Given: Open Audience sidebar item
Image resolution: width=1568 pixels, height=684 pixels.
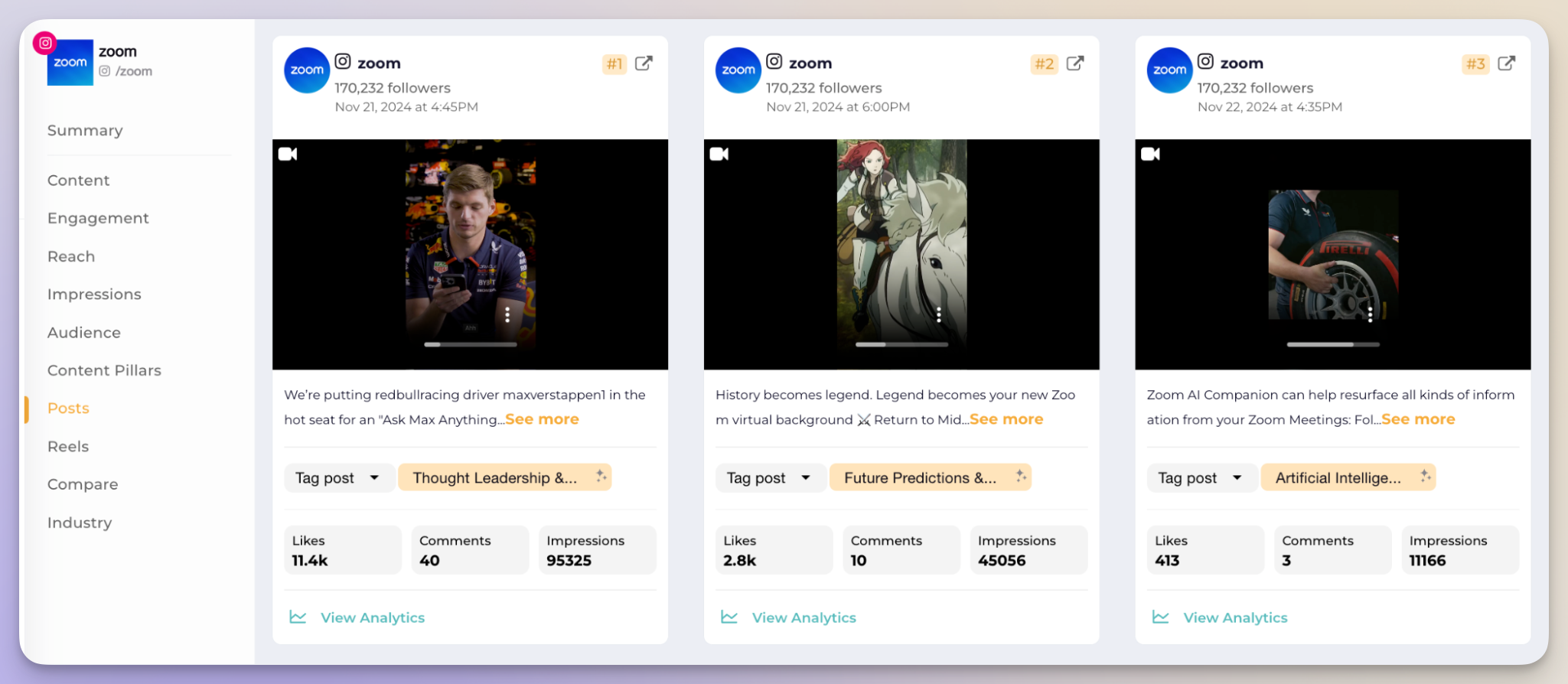Looking at the screenshot, I should pyautogui.click(x=84, y=333).
